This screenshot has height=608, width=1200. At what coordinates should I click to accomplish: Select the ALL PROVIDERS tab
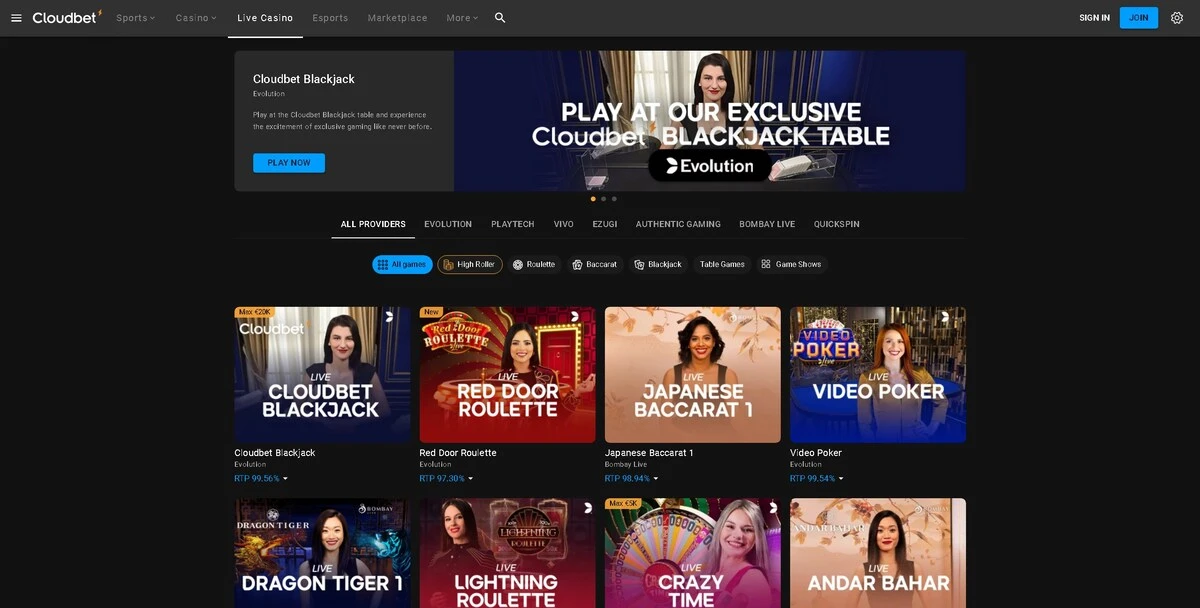click(373, 224)
